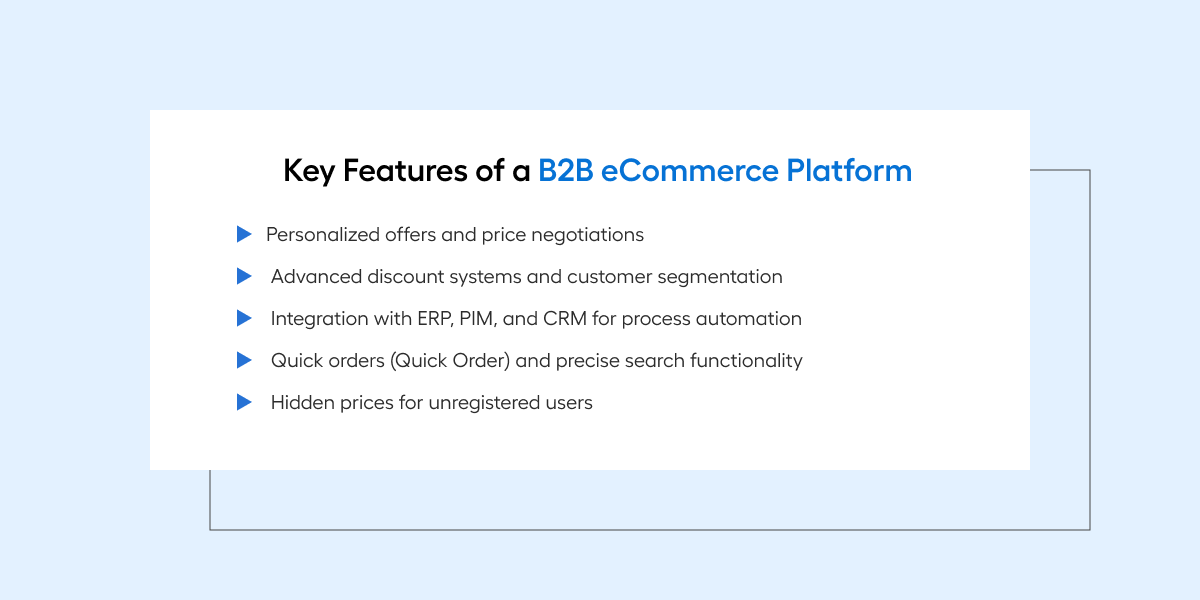Click the word 'eCommerce' in the title
Screen dimensions: 1200x600
pyautogui.click(x=690, y=170)
